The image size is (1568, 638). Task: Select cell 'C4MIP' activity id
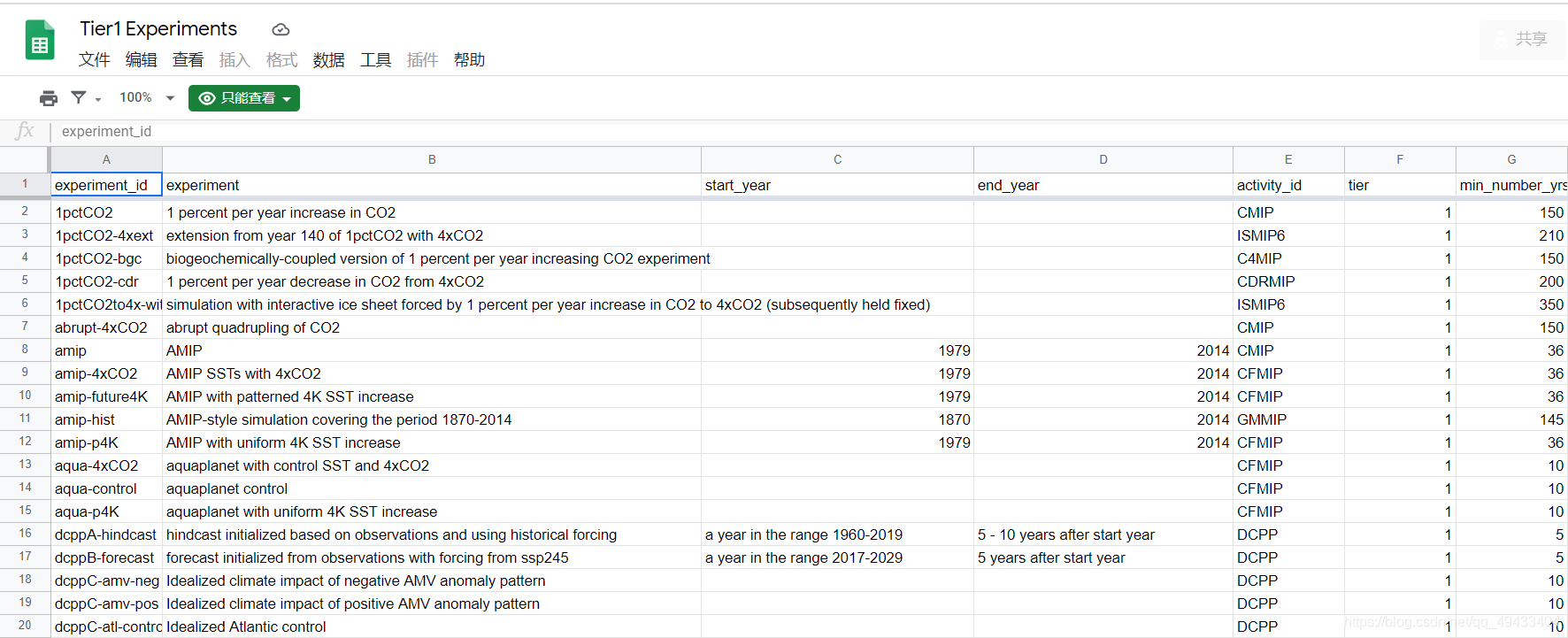click(x=1288, y=258)
